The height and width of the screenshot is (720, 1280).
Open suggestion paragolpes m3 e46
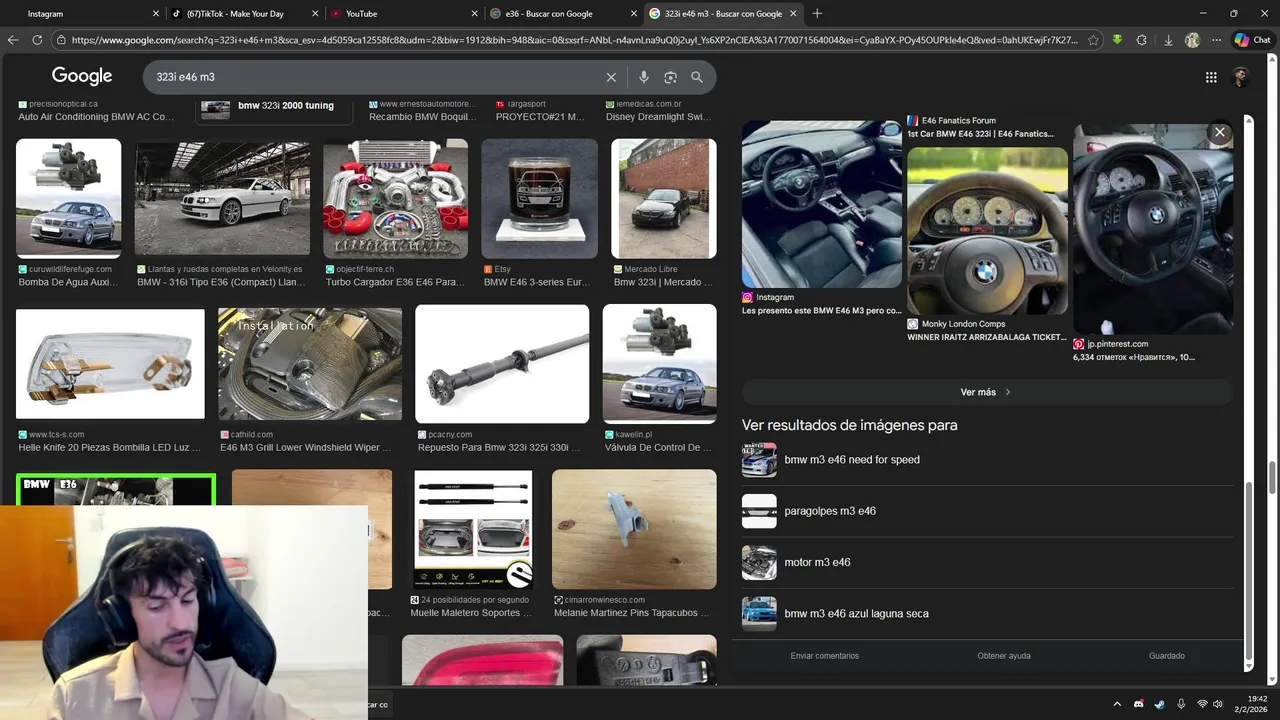point(988,511)
